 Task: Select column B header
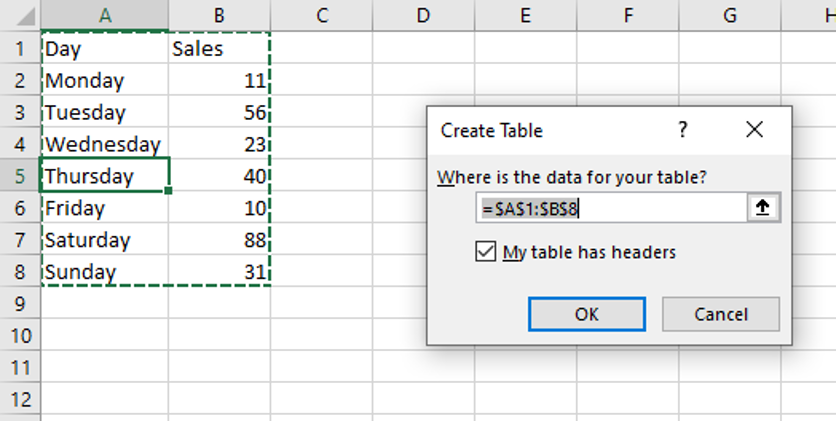pyautogui.click(x=219, y=15)
